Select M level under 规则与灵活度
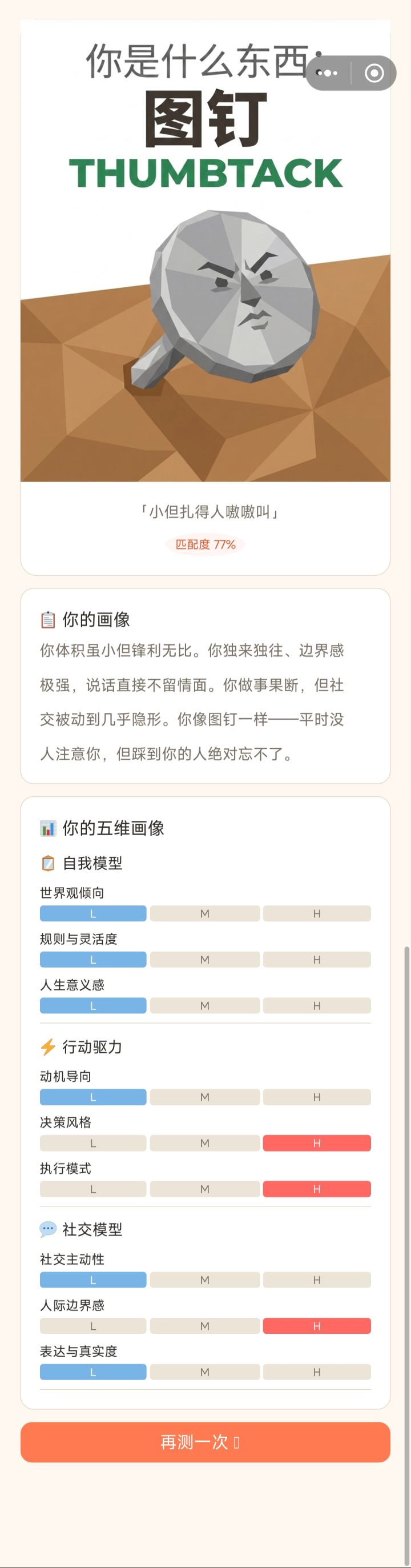 click(x=205, y=960)
